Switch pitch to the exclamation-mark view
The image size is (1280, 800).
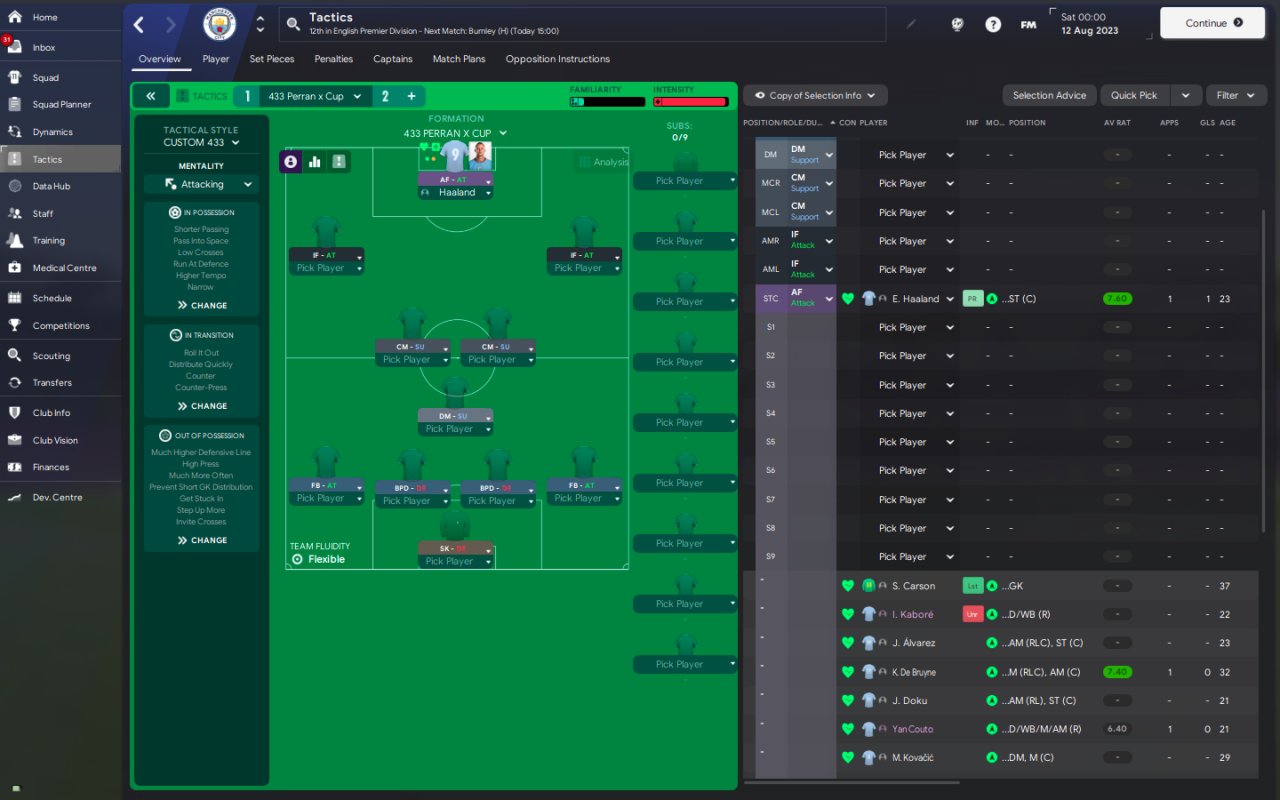(x=339, y=161)
